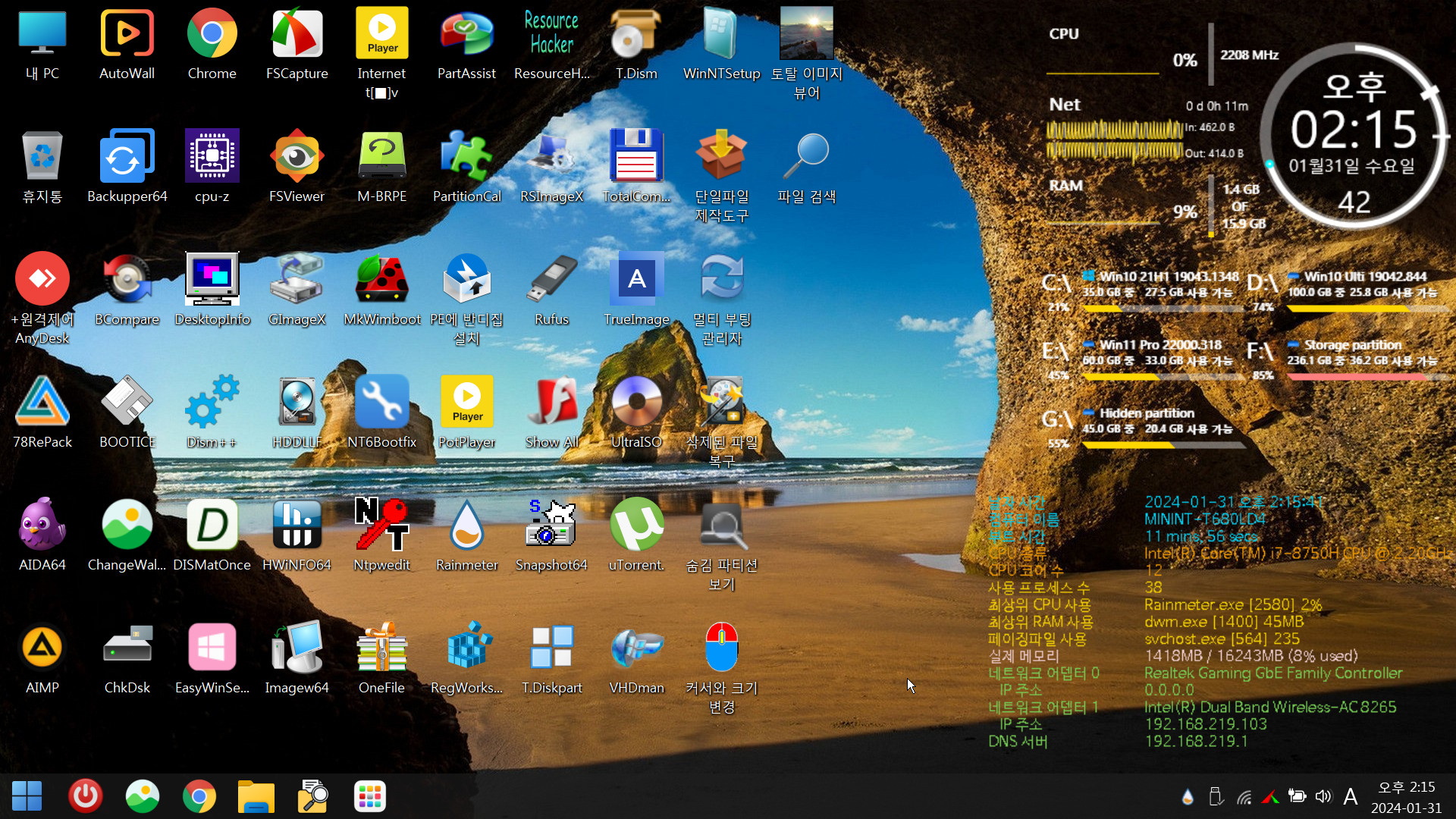The height and width of the screenshot is (819, 1456).
Task: Select the PartitionCal puzzle icon
Action: pyautogui.click(x=466, y=167)
